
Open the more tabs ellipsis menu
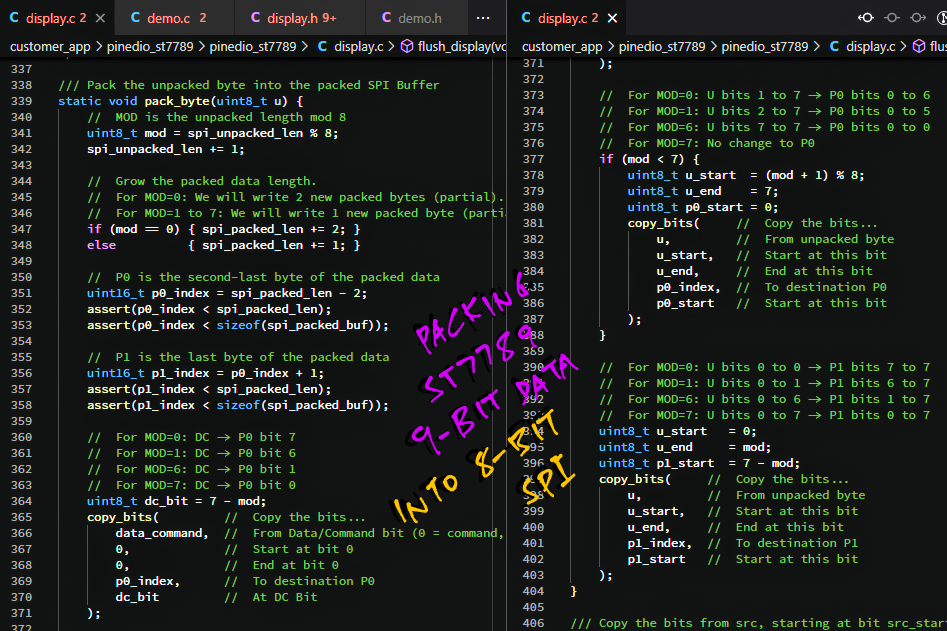click(483, 18)
